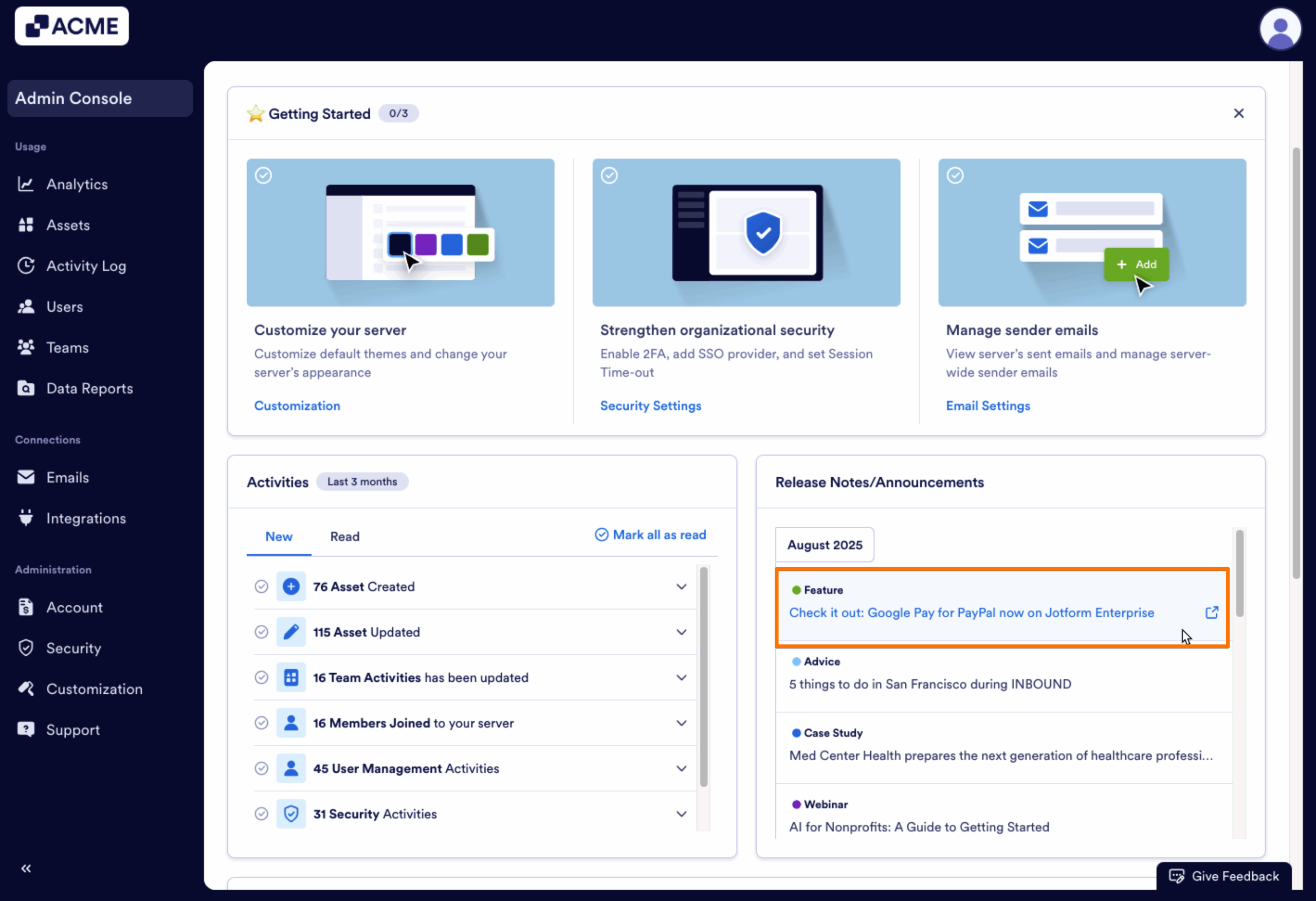1316x901 pixels.
Task: Expand the 45 User Management Activities row
Action: (x=681, y=768)
